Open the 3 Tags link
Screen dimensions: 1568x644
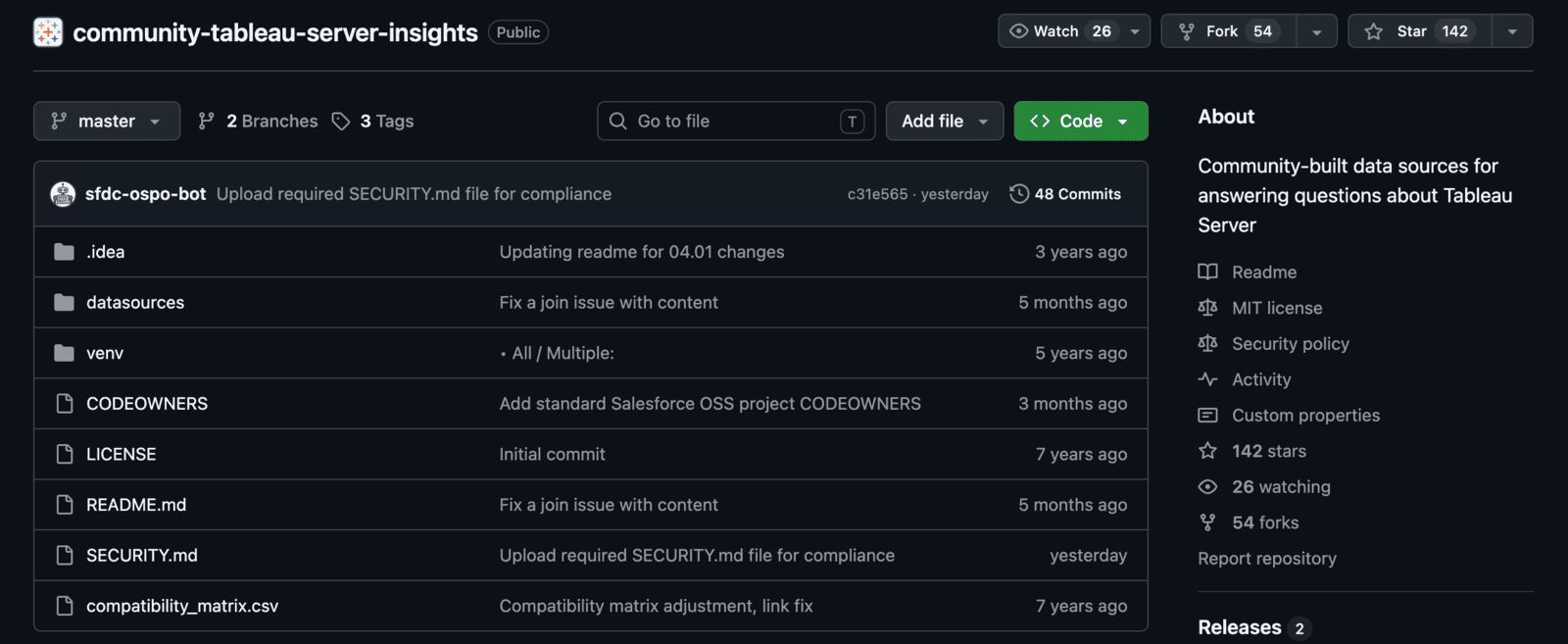pos(373,121)
